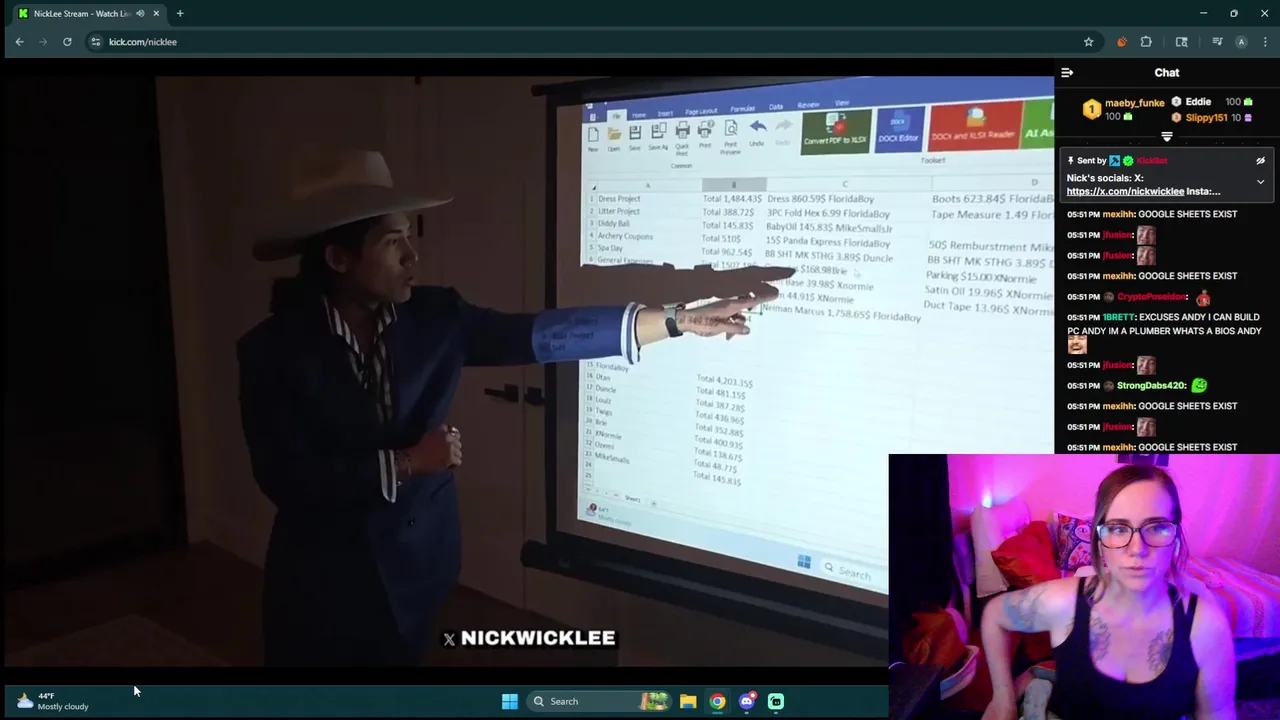Open the x.com/nickwicklee link
The height and width of the screenshot is (720, 1280).
tap(1125, 191)
